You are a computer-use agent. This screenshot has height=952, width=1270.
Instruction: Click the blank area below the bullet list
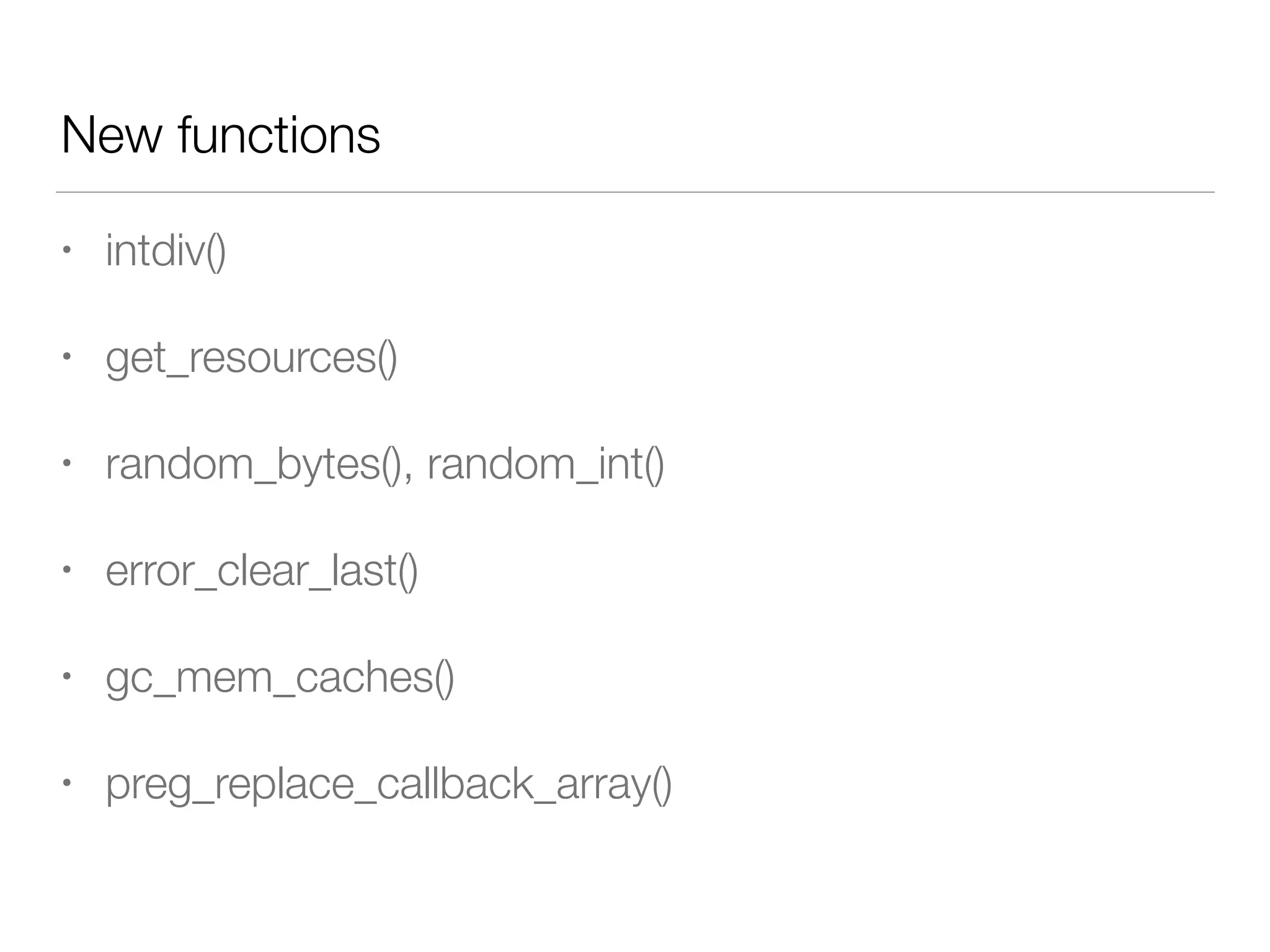pyautogui.click(x=635, y=880)
